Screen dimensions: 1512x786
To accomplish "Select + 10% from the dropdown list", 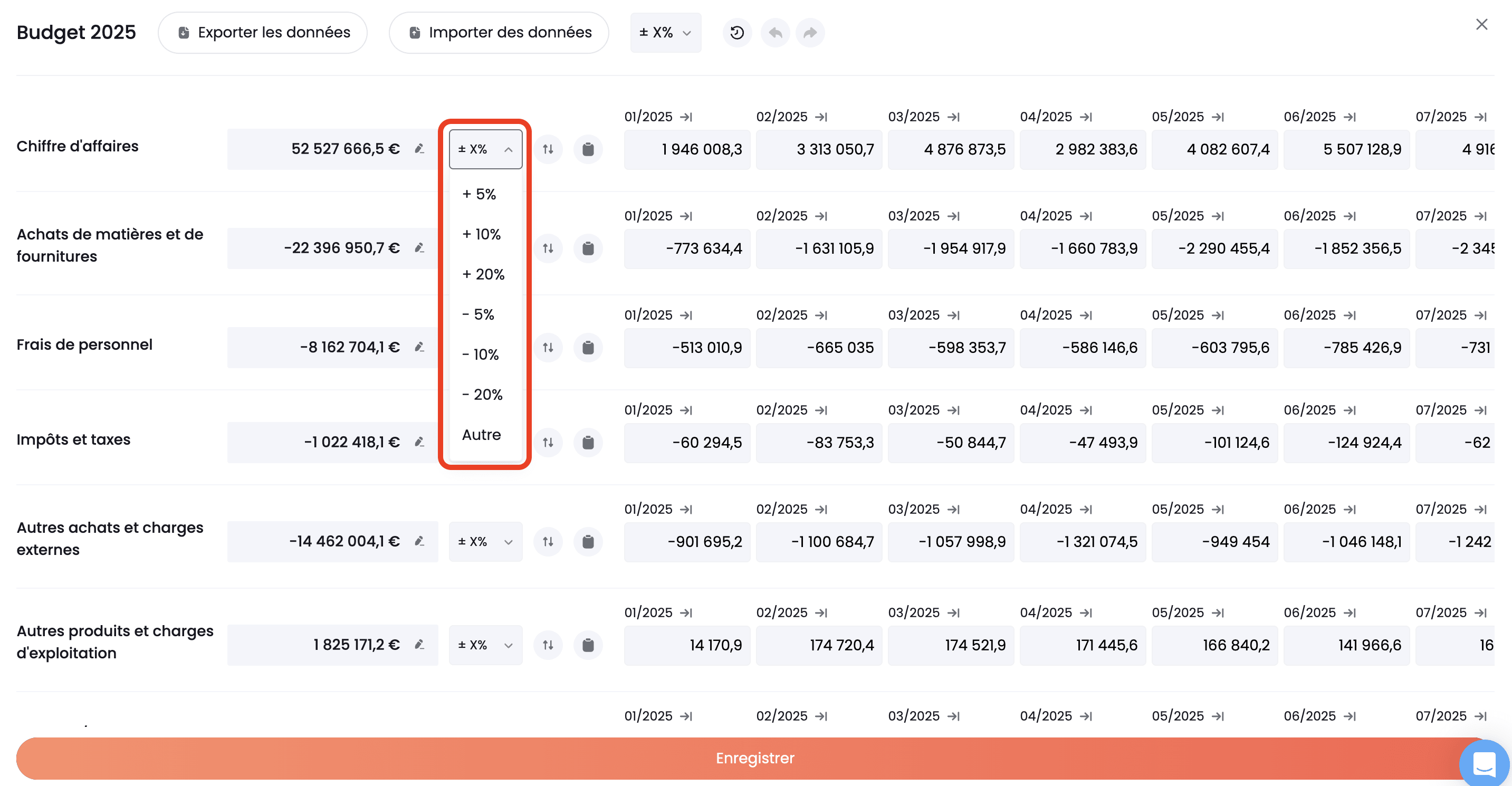I will coord(481,234).
